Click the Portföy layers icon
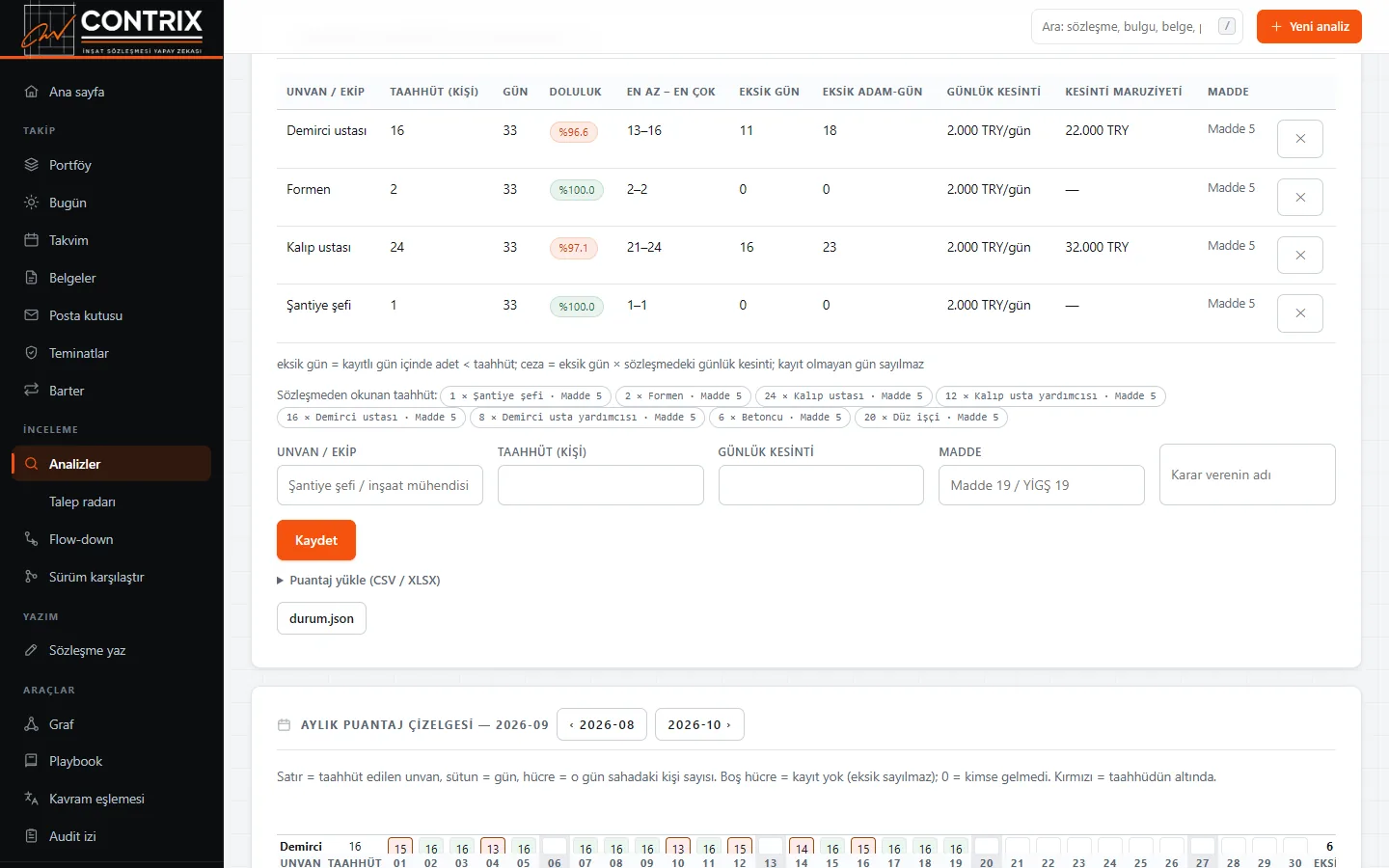This screenshot has height=868, width=1389. pos(31,165)
